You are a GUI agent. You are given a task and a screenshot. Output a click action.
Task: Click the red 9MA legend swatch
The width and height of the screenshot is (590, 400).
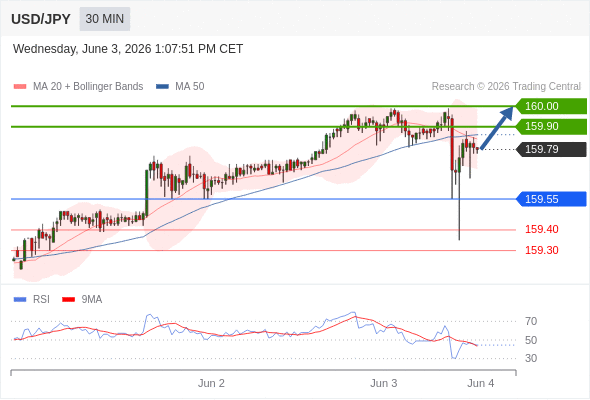pyautogui.click(x=68, y=300)
